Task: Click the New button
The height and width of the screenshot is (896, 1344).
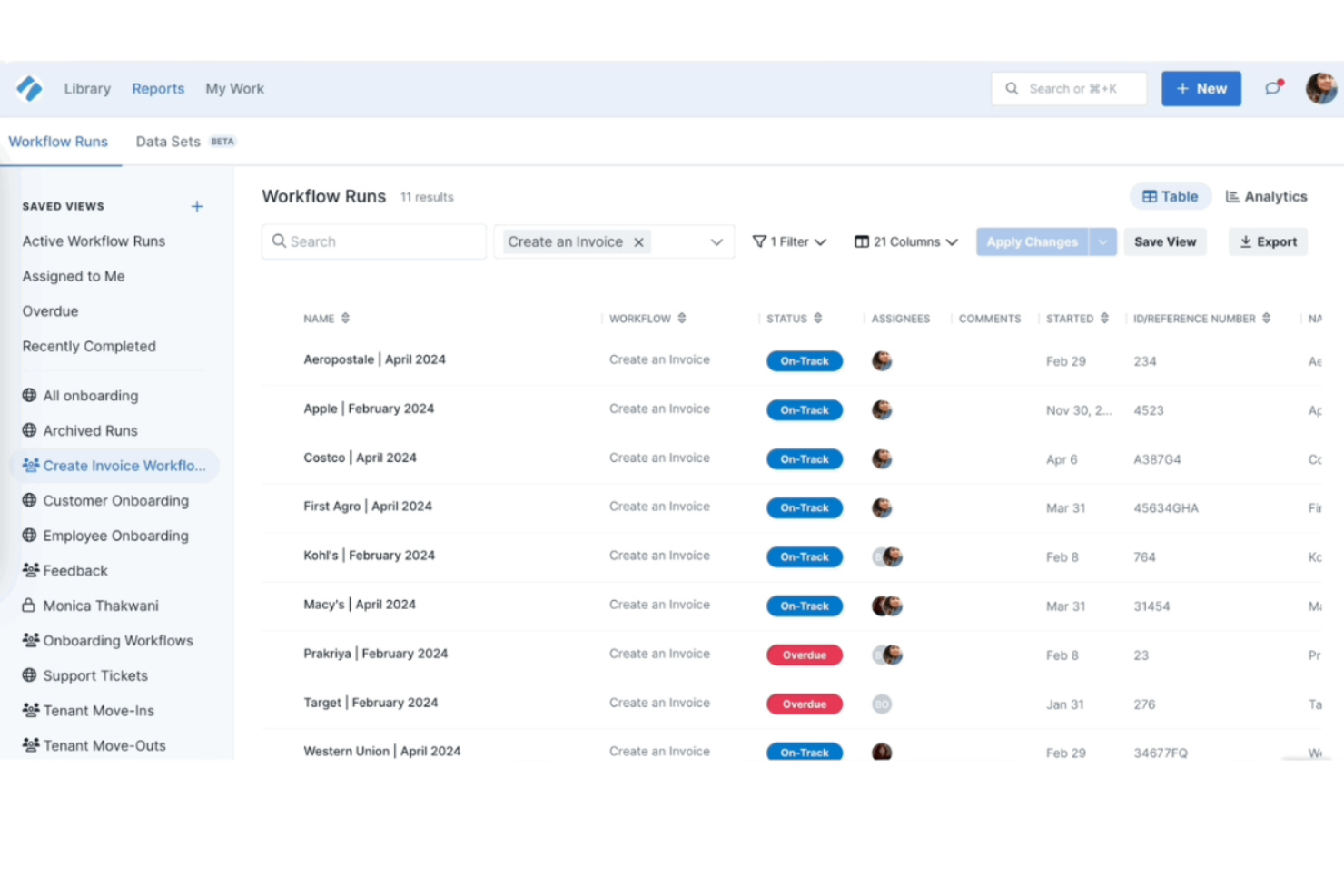Action: coord(1201,89)
